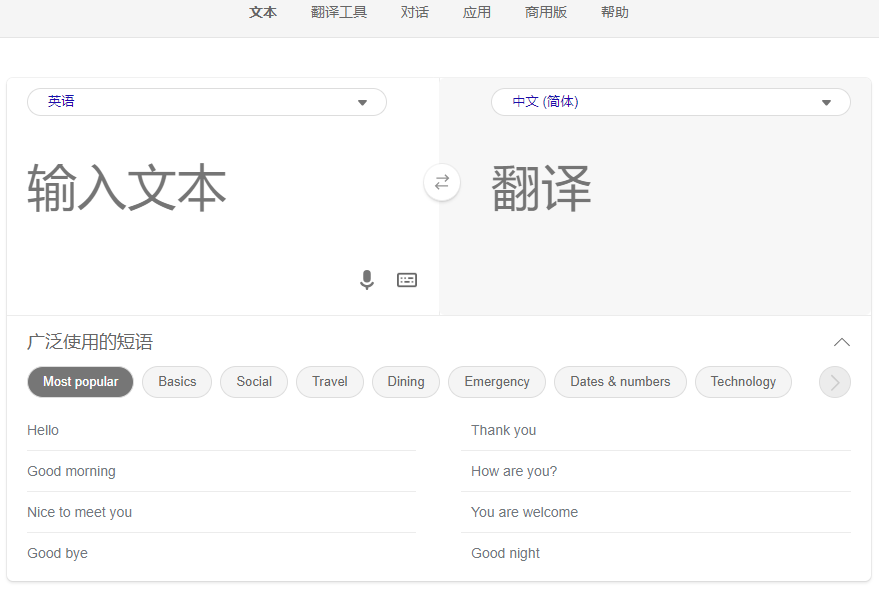
Task: Select the phrase "Thank you"
Action: 504,430
